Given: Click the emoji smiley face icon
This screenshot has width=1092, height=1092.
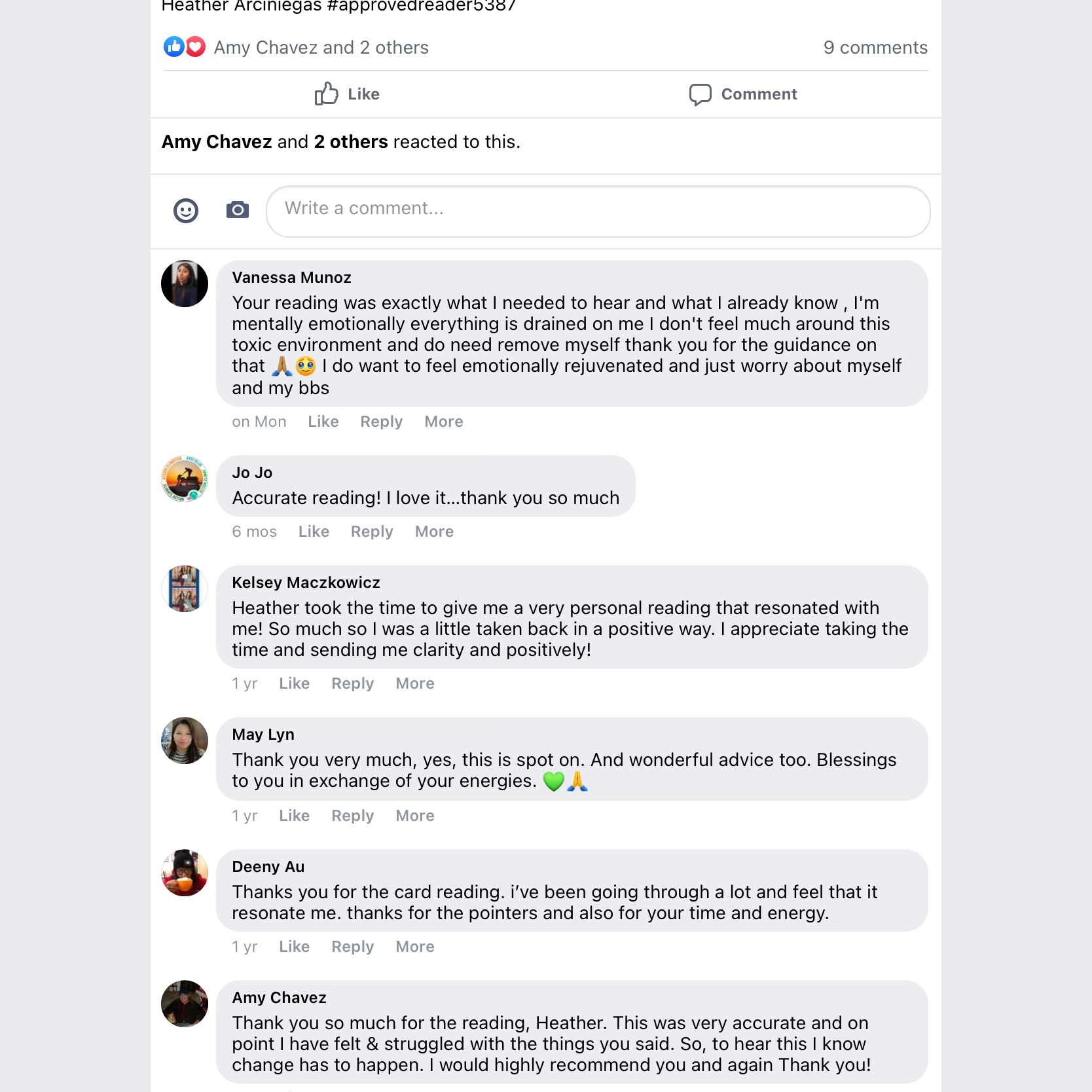Looking at the screenshot, I should click(186, 211).
